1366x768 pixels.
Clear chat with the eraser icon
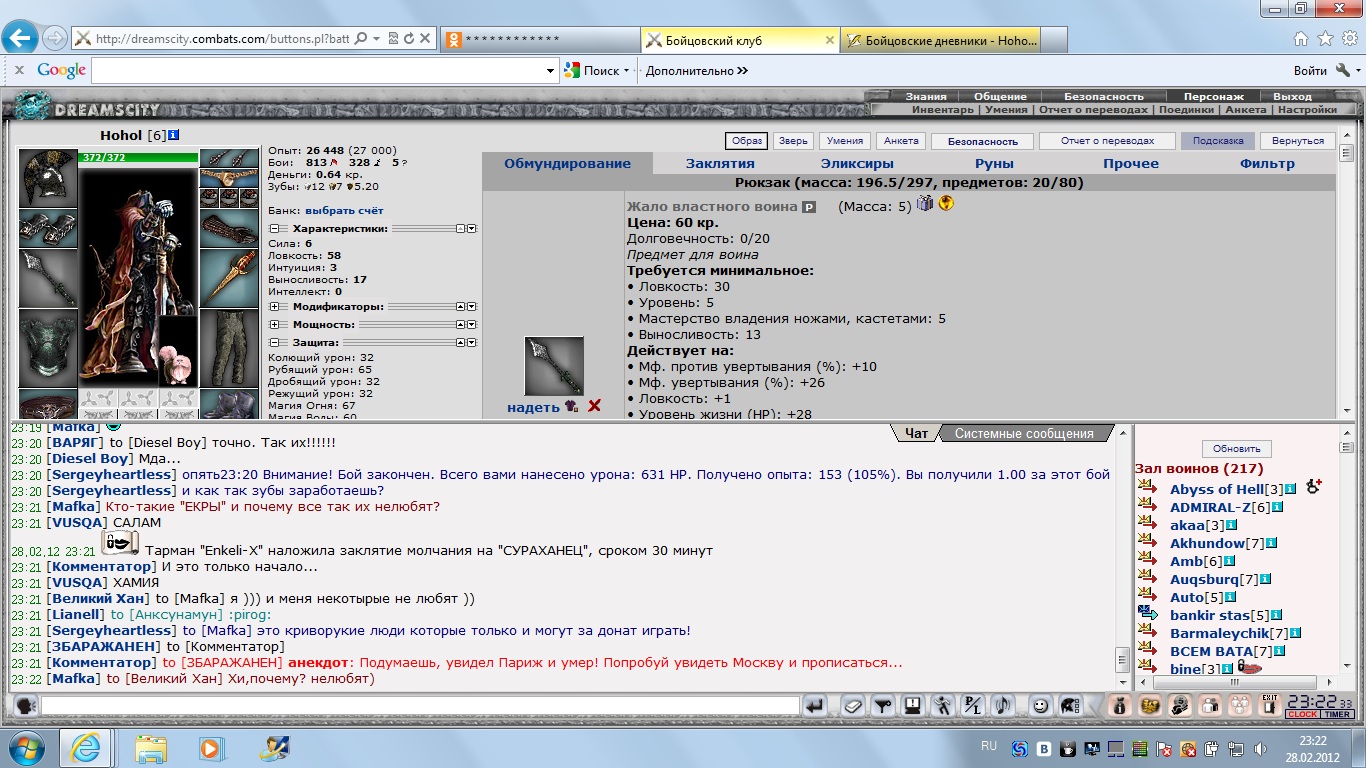(851, 706)
